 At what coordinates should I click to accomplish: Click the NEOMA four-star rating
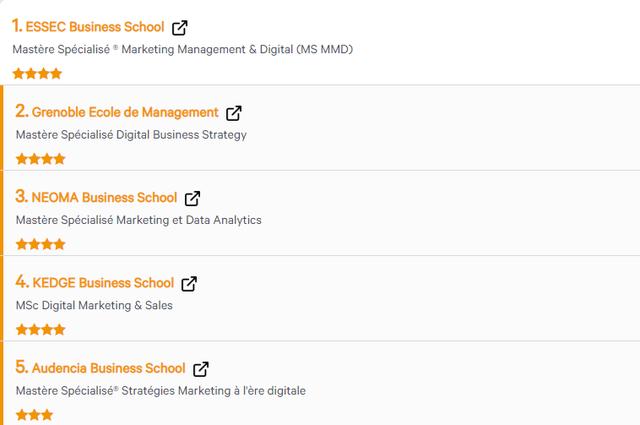coord(40,244)
